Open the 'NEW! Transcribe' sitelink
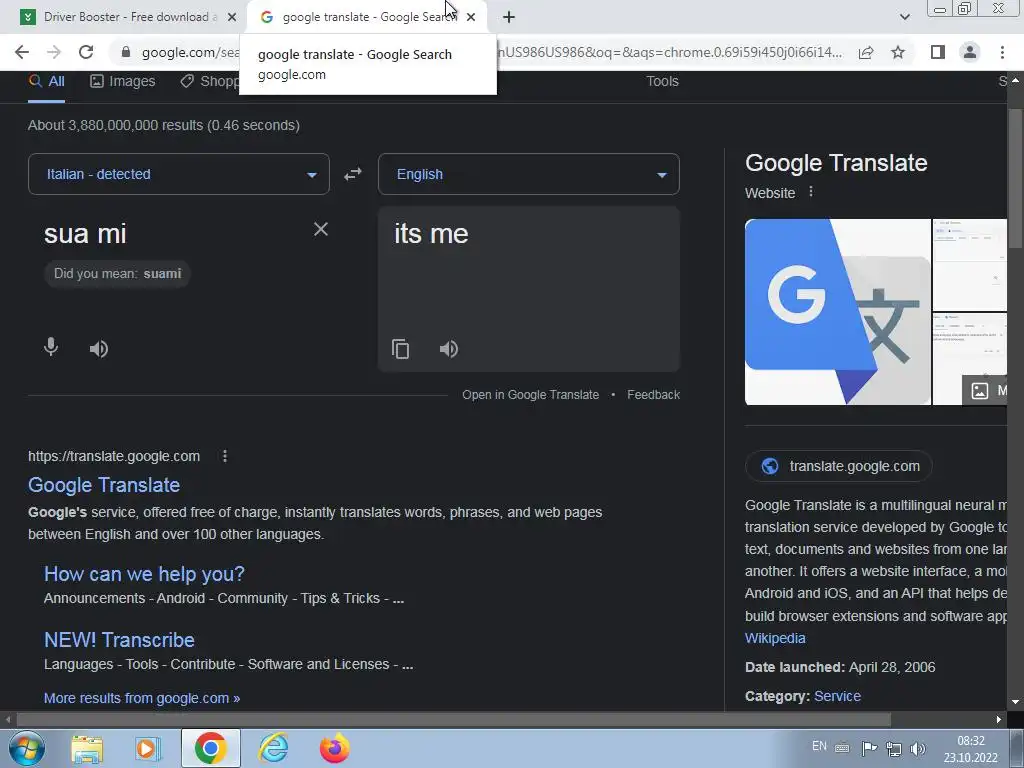Screen dimensions: 1024x768 click(120, 640)
